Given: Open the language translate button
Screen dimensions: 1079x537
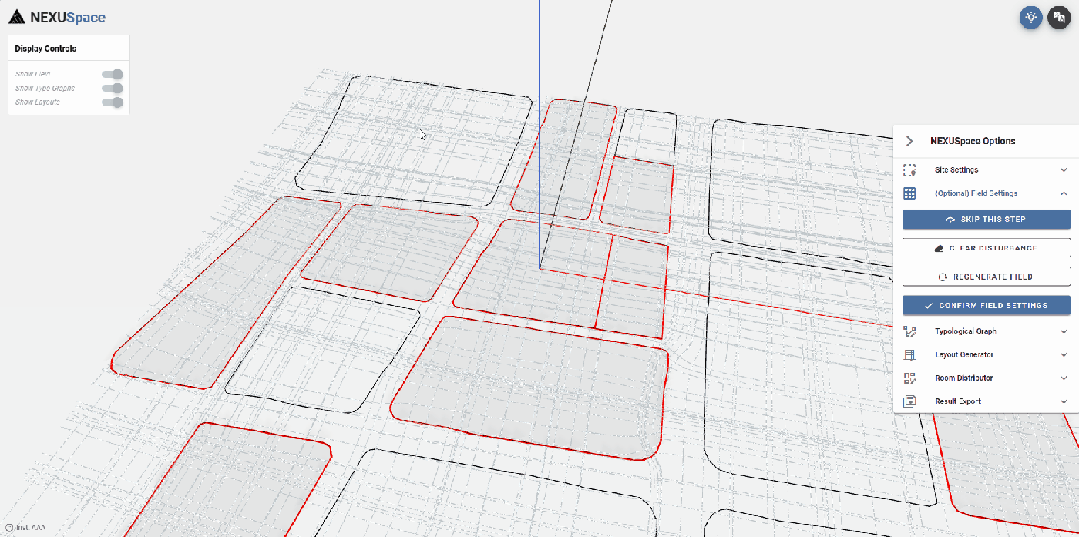Looking at the screenshot, I should [1058, 17].
